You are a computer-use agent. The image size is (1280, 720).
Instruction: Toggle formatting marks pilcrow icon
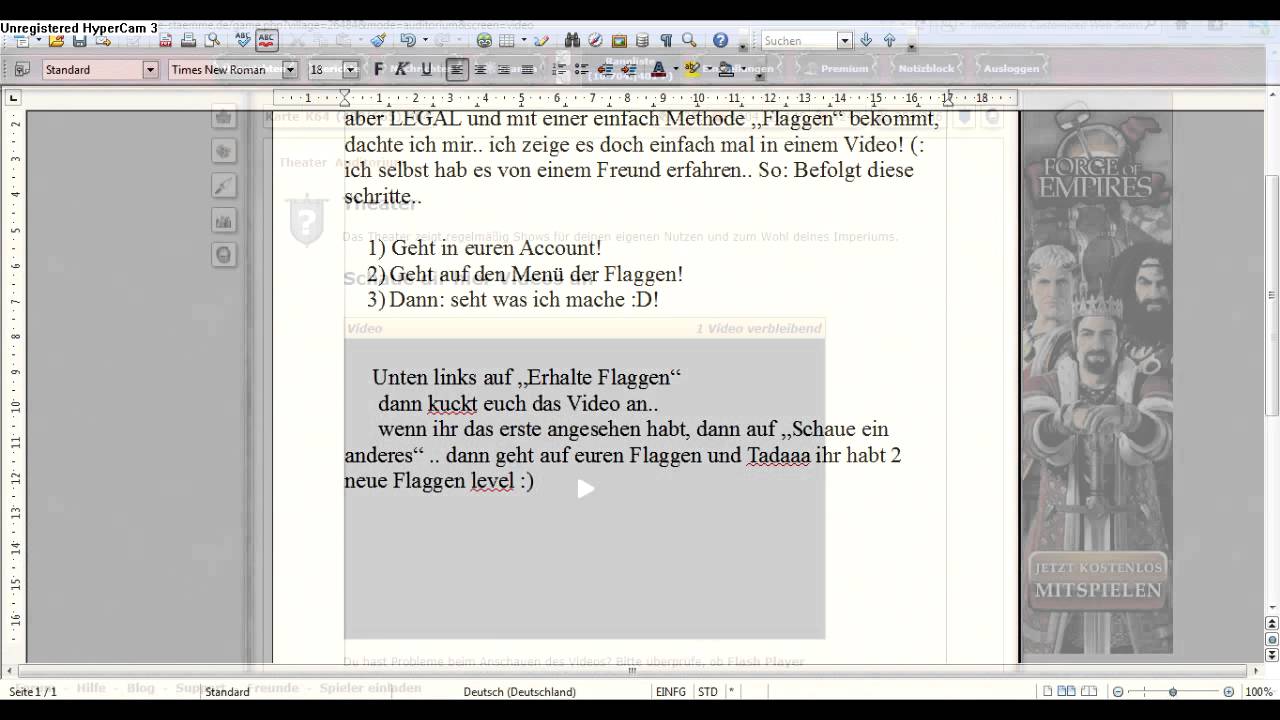tap(665, 41)
